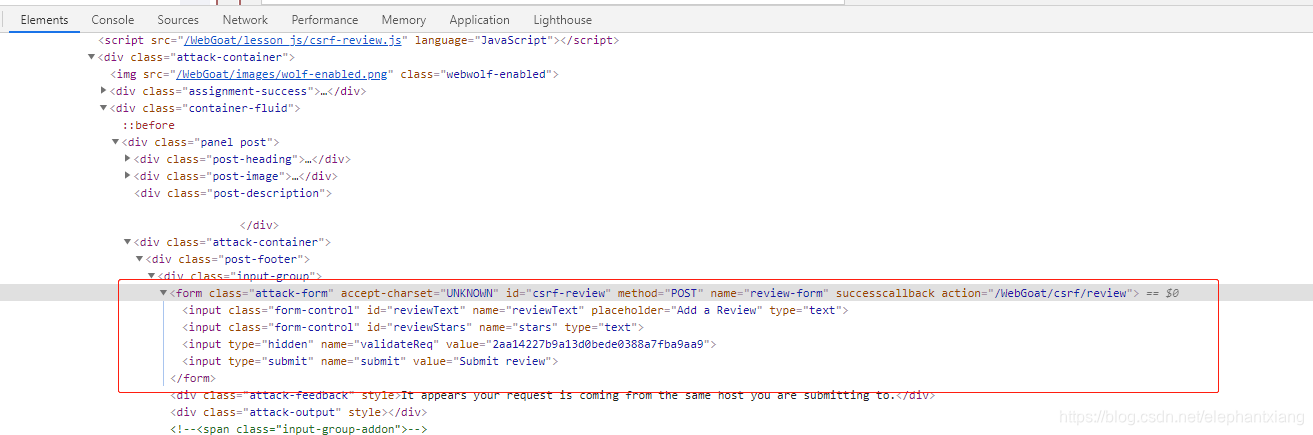Screen dimensions: 1313x435
Task: Click the form name value review-form
Action: [787, 293]
